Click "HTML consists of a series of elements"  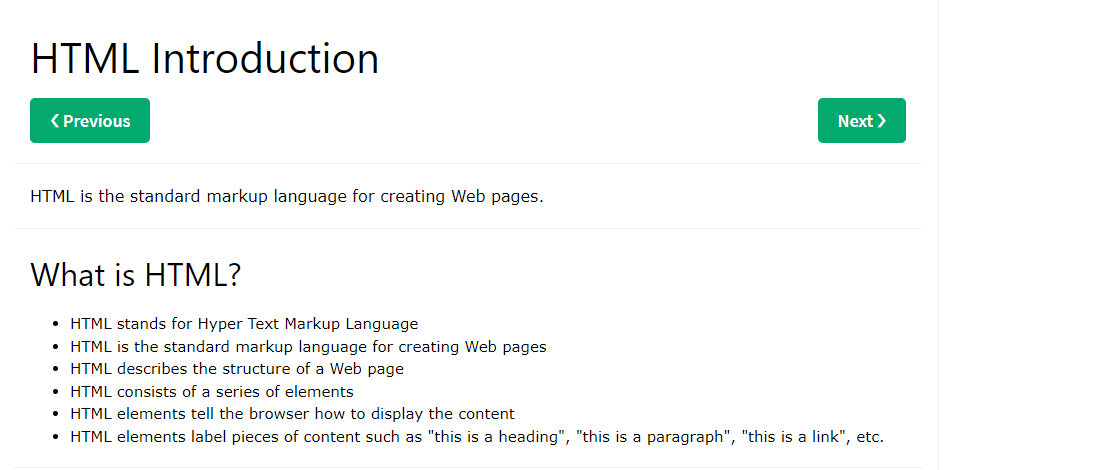click(212, 392)
